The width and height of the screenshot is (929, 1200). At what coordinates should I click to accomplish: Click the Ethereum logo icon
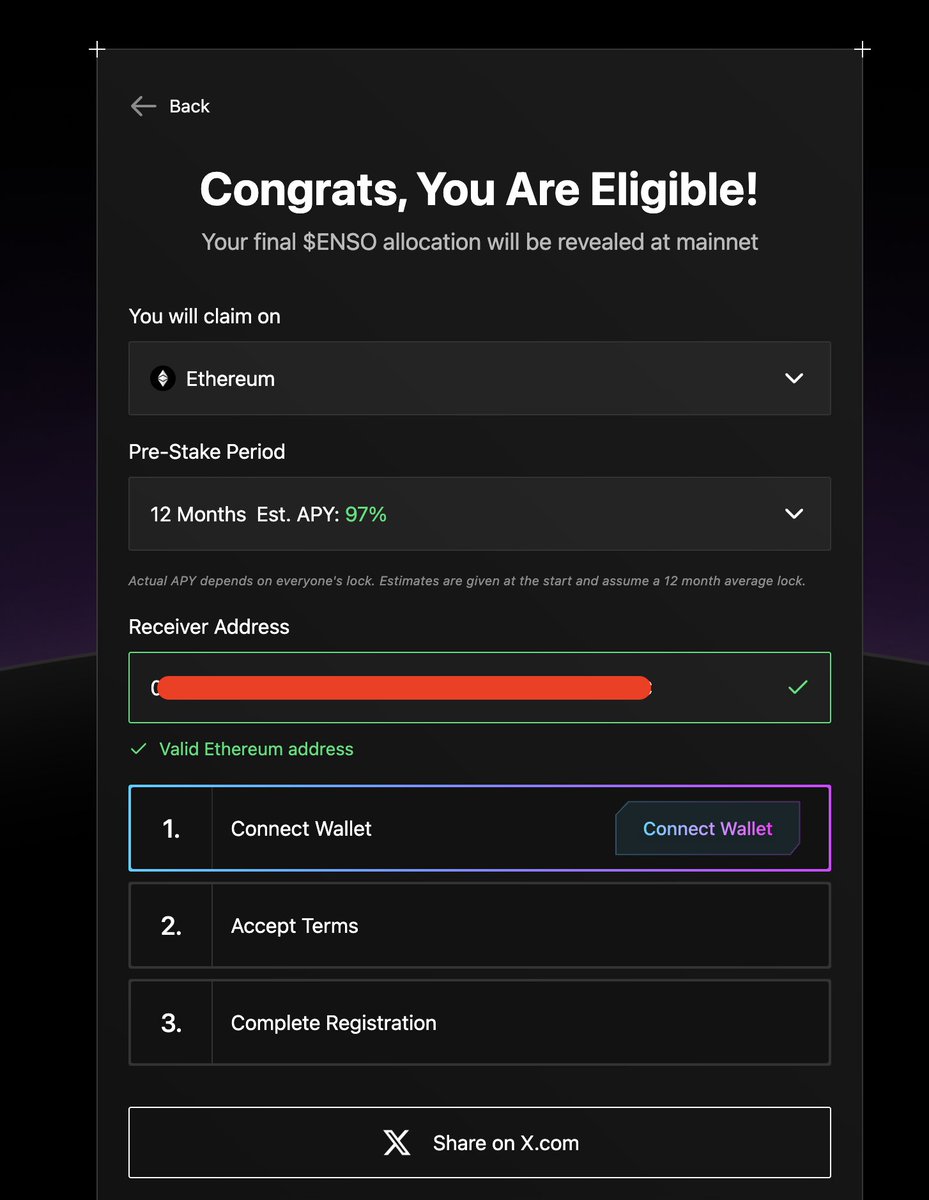tap(162, 379)
